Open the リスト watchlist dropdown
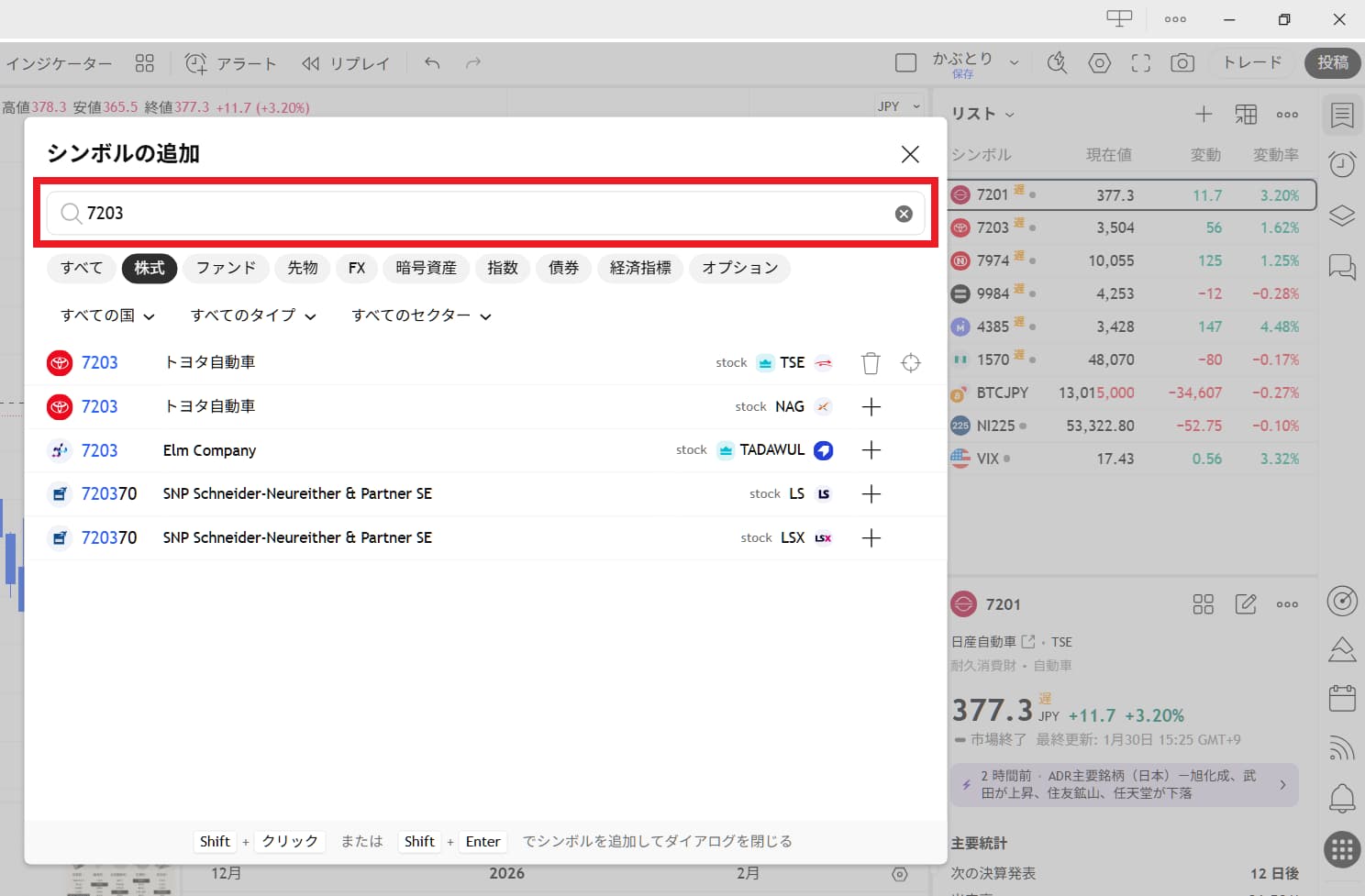The height and width of the screenshot is (896, 1365). [x=983, y=114]
